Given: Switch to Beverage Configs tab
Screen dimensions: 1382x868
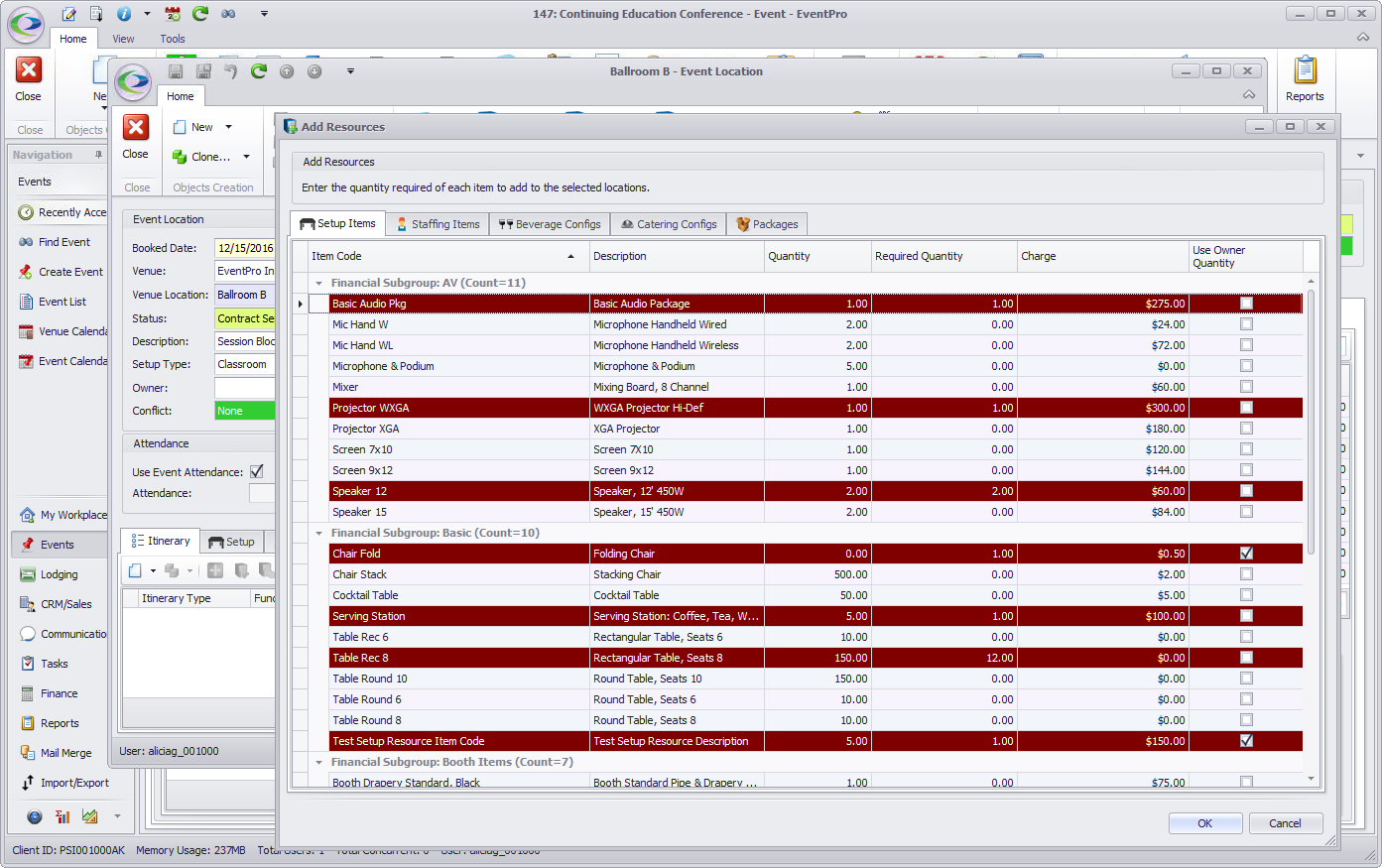Looking at the screenshot, I should 550,224.
